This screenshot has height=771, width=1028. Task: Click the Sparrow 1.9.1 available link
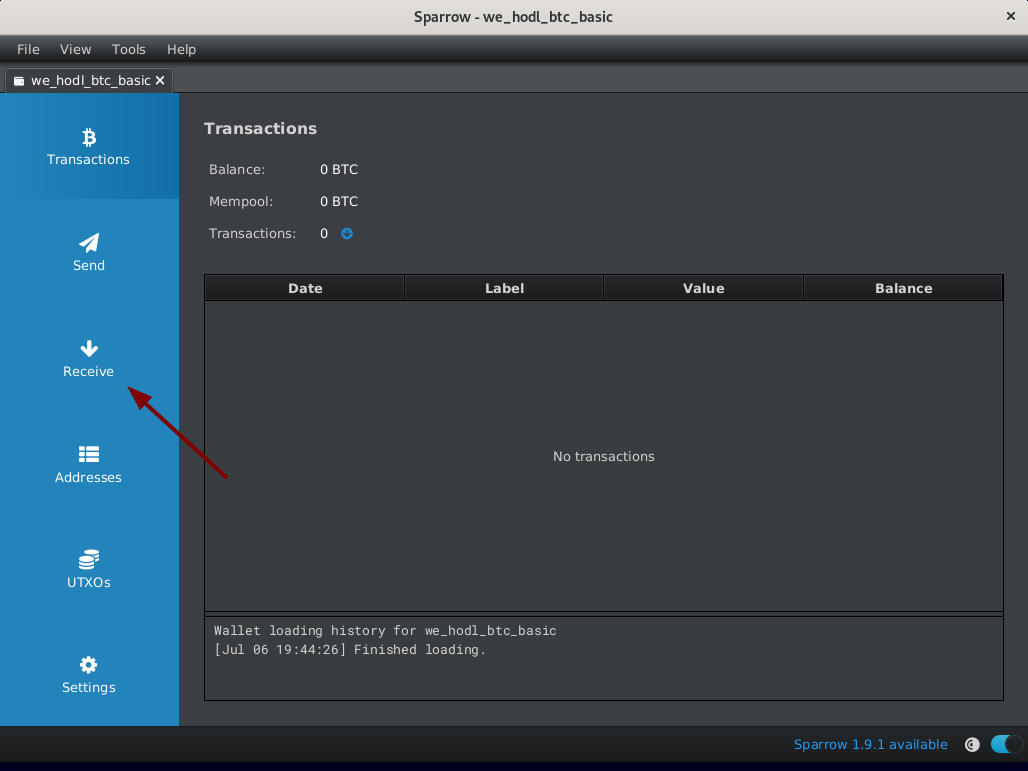(x=871, y=744)
